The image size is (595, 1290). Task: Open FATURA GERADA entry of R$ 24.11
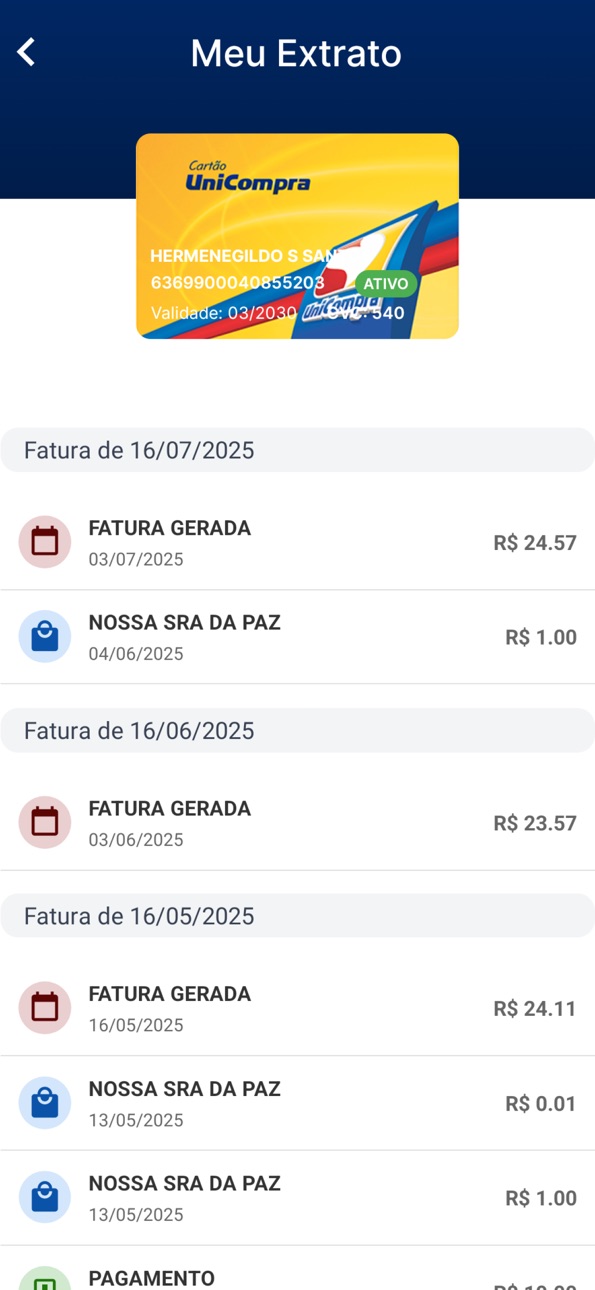point(297,1009)
